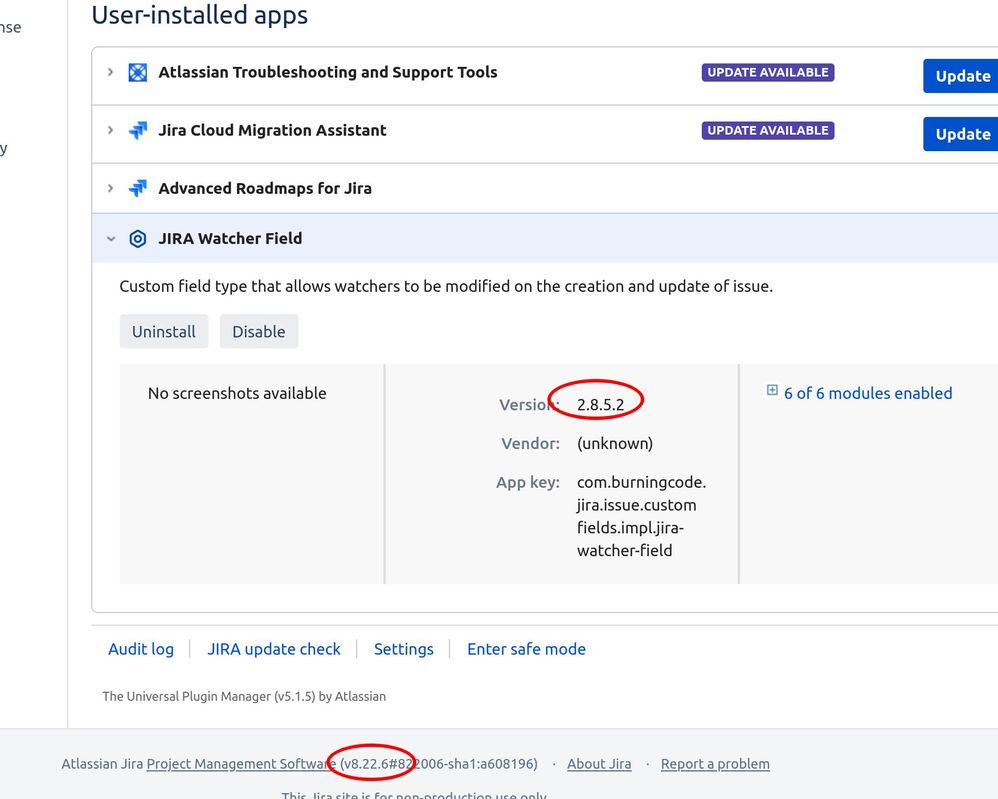Image resolution: width=998 pixels, height=799 pixels.
Task: Click the UPDATE AVAILABLE badge for Troubleshooting Tools
Action: 768,72
